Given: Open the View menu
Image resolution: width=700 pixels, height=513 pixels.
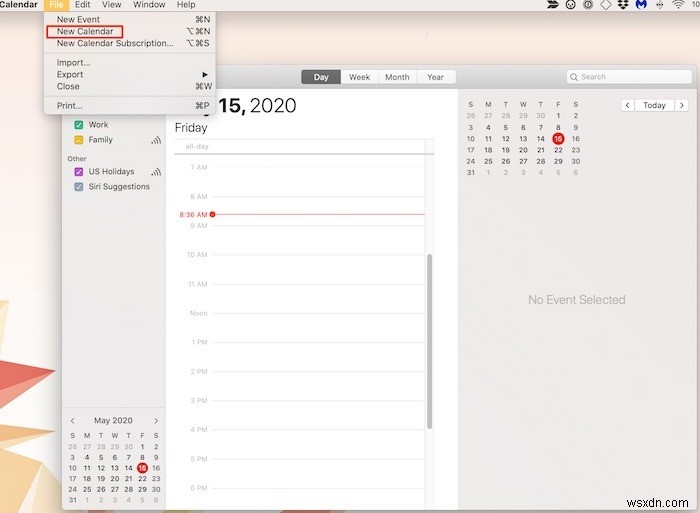Looking at the screenshot, I should tap(112, 4).
